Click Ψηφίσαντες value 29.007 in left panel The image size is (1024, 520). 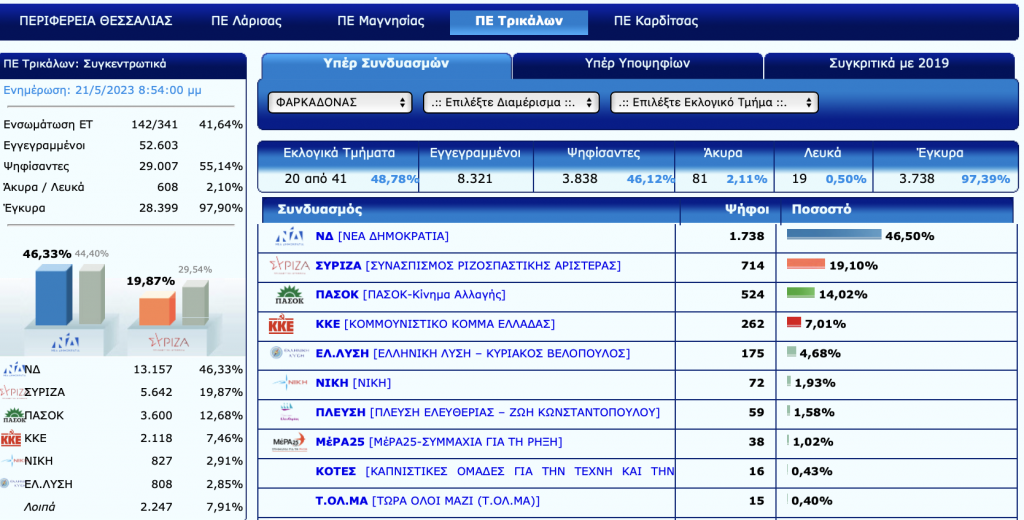159,166
